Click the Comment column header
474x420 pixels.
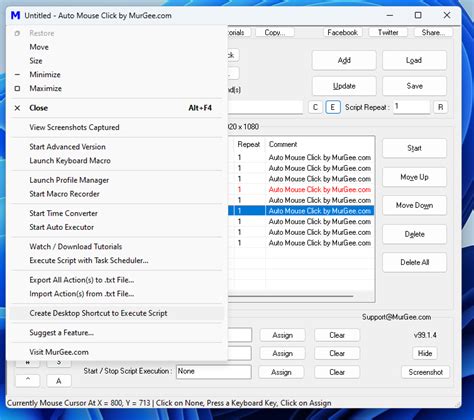[319, 144]
